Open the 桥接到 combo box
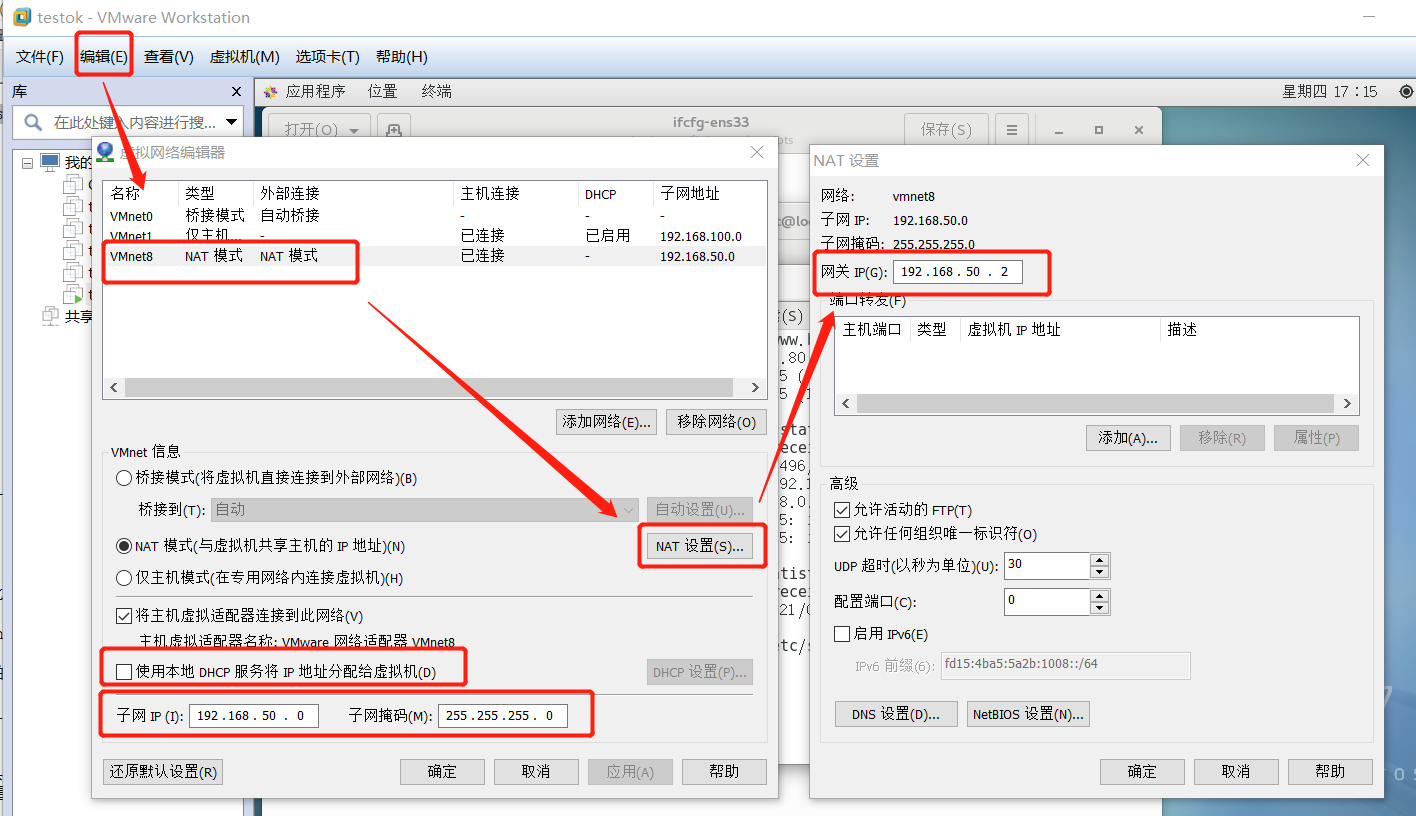 coord(425,509)
